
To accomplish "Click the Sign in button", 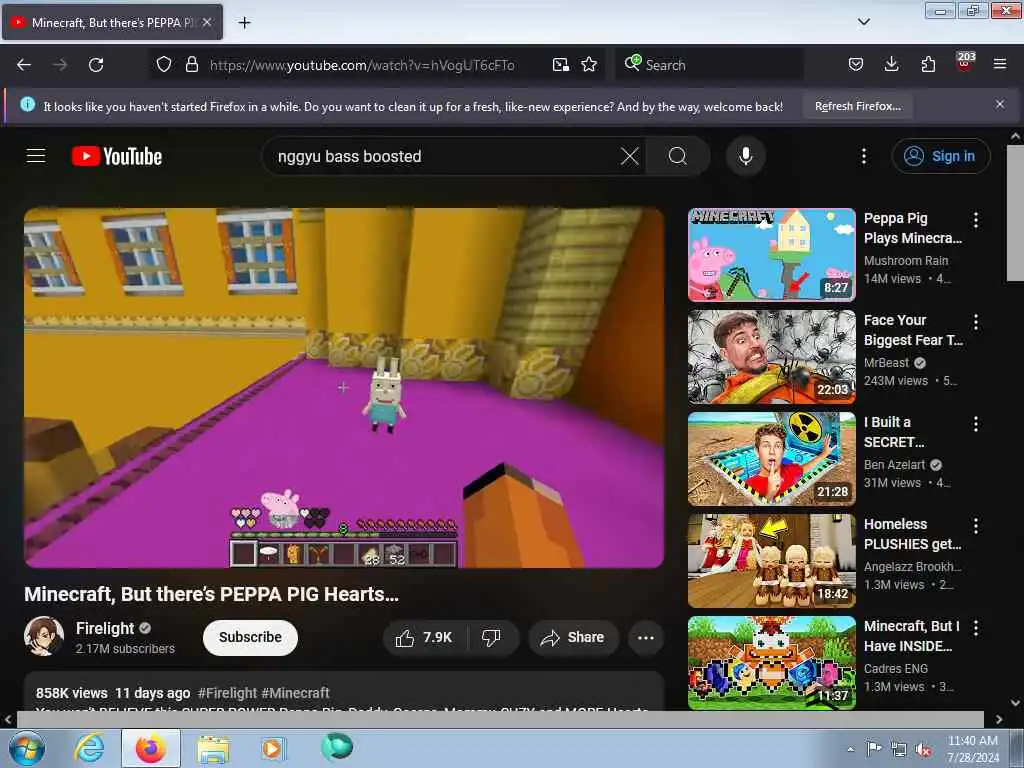I will pos(940,156).
